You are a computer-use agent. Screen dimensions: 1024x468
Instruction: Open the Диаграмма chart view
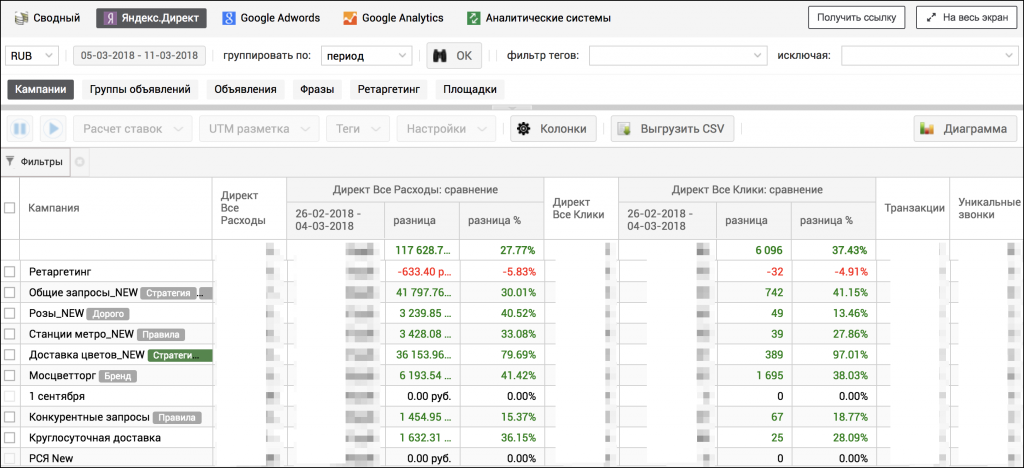pos(965,129)
